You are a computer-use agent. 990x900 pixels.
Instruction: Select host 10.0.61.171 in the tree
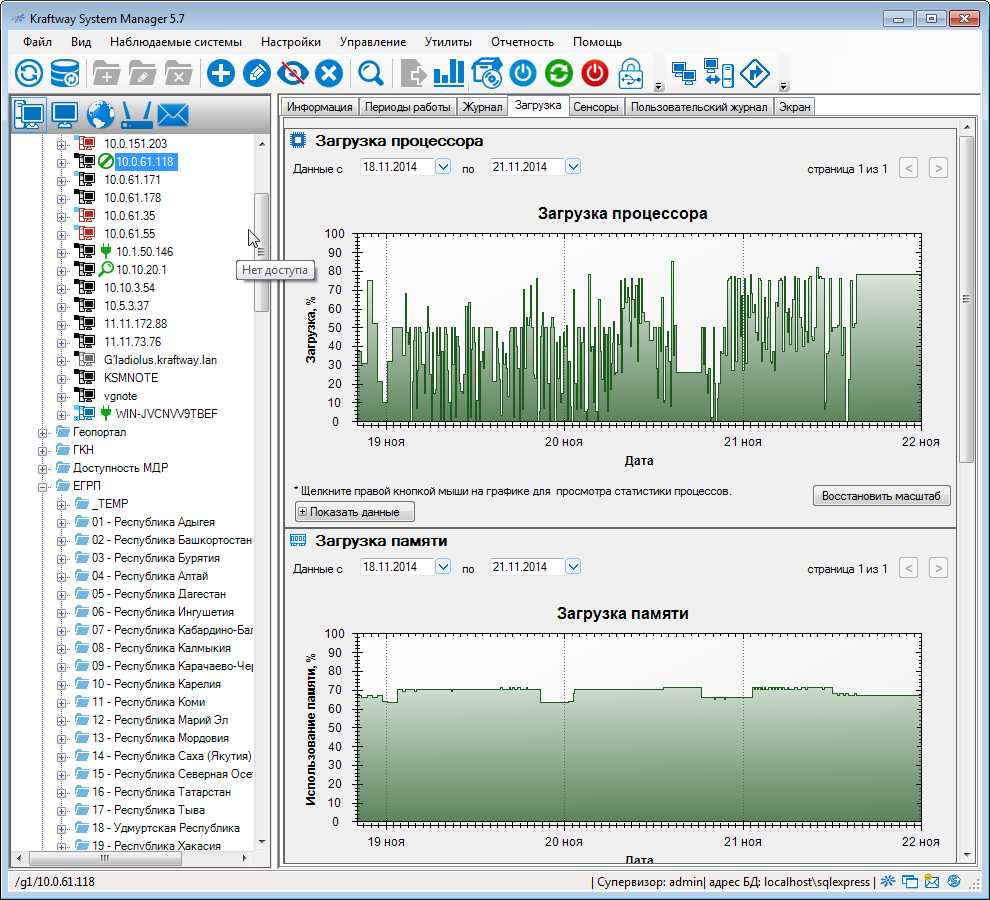tap(132, 180)
